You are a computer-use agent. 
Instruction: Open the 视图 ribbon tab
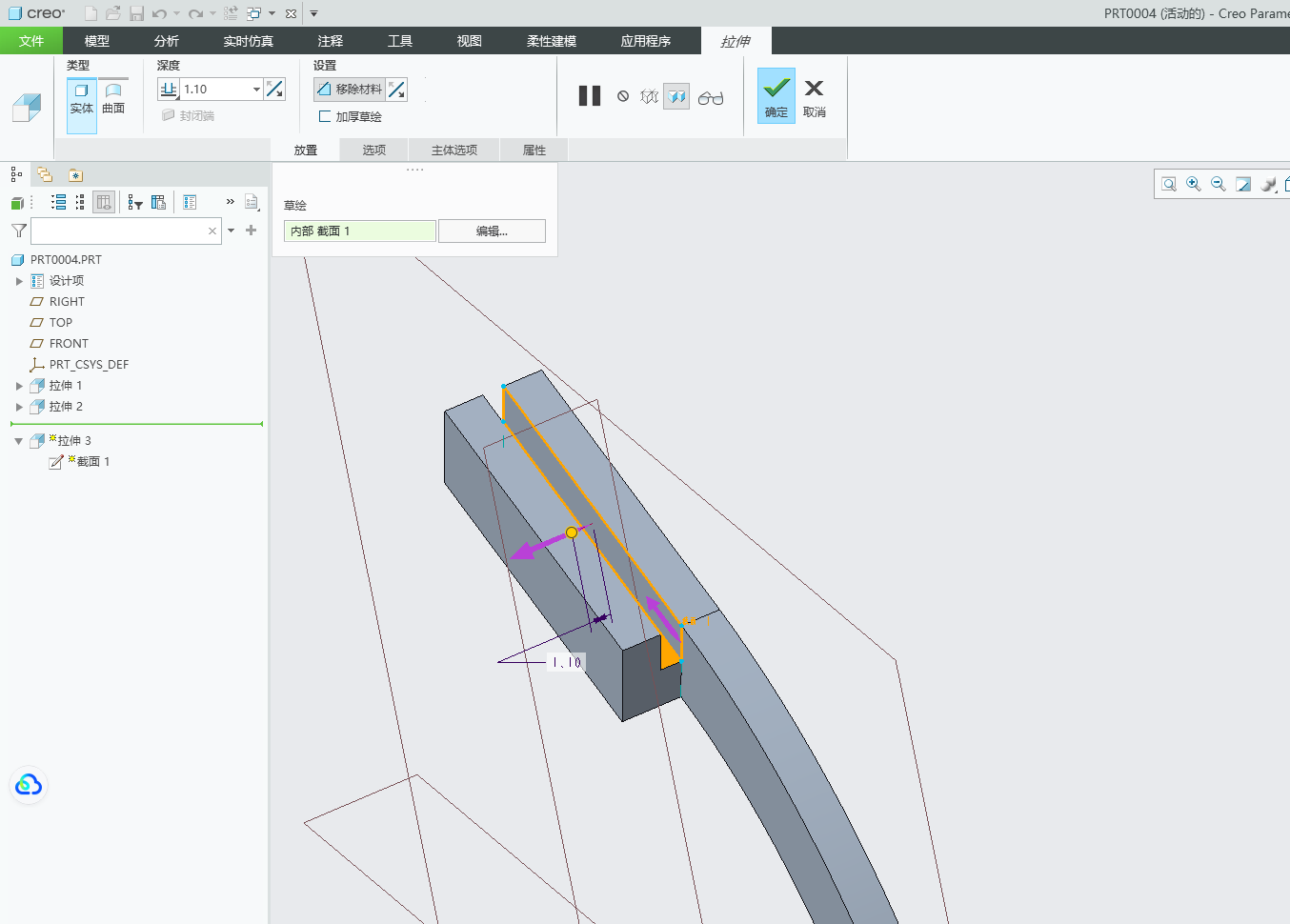tap(470, 41)
